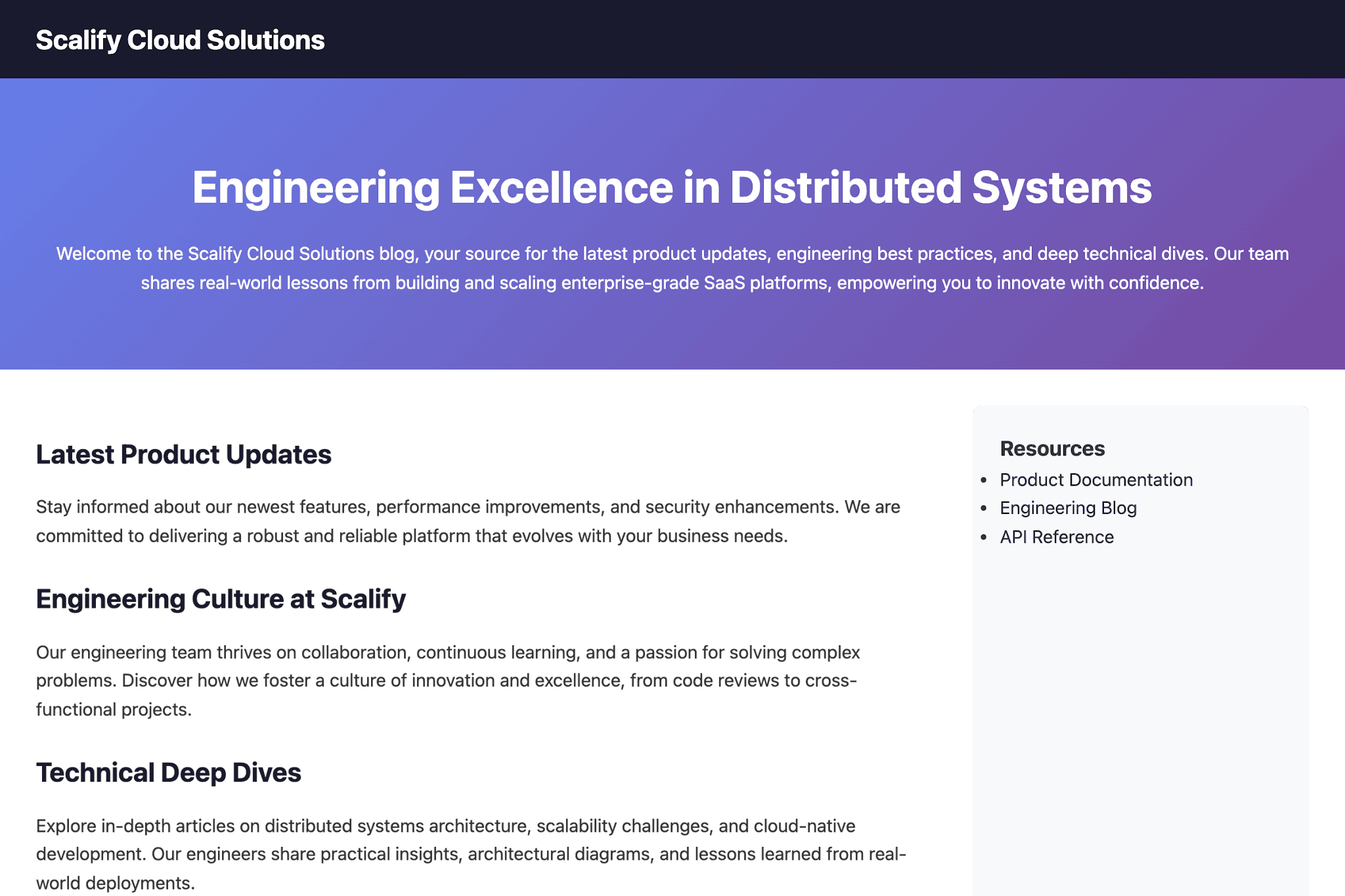Screen dimensions: 1345x896
Task: Open the API Reference link
Action: pyautogui.click(x=1057, y=537)
